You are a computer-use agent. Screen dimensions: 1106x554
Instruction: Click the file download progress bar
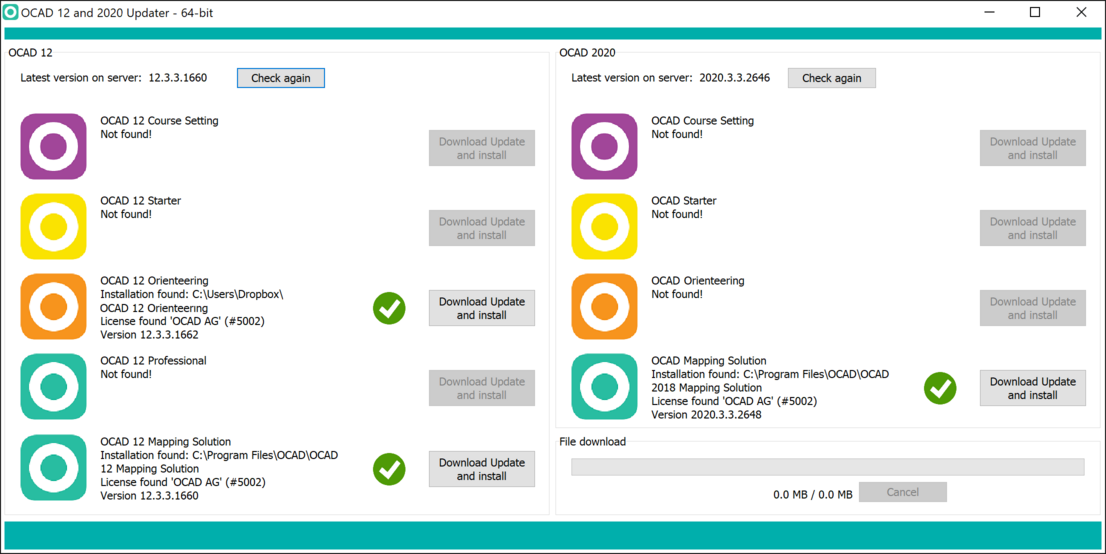point(827,466)
